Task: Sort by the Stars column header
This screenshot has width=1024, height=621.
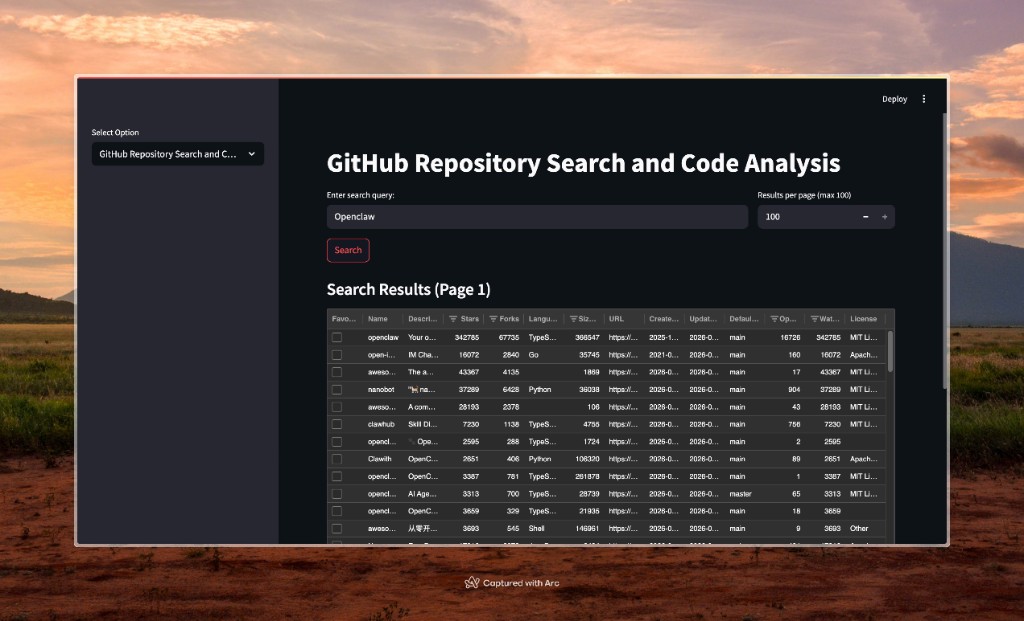Action: (x=470, y=319)
